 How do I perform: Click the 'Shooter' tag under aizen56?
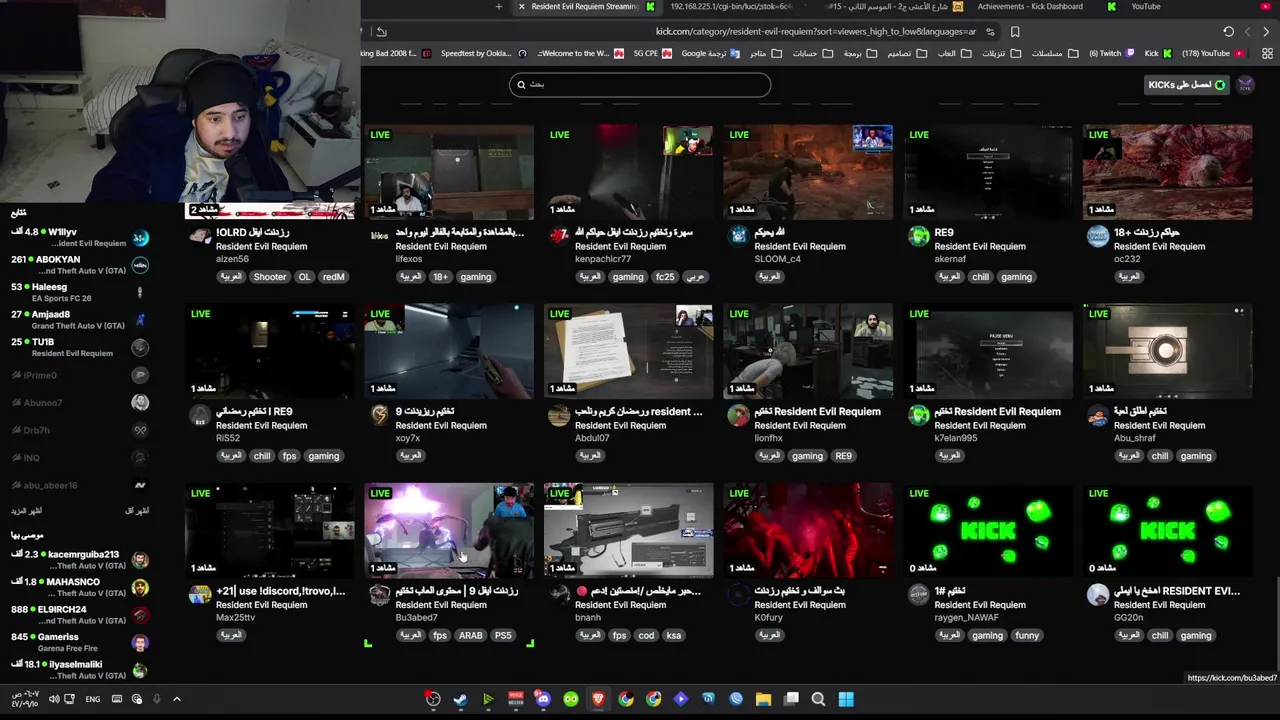(269, 277)
